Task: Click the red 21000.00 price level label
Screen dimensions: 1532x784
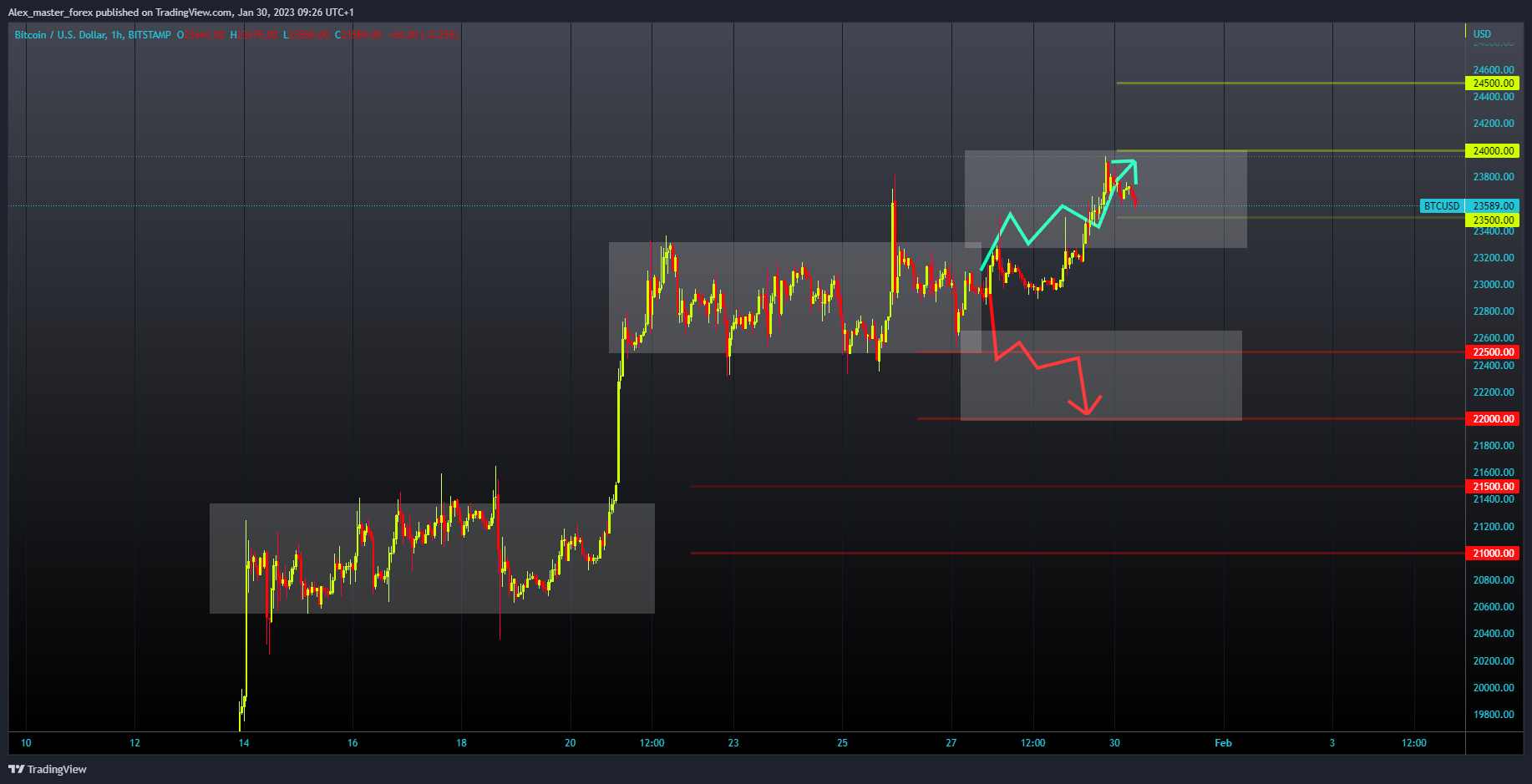Action: click(1493, 554)
